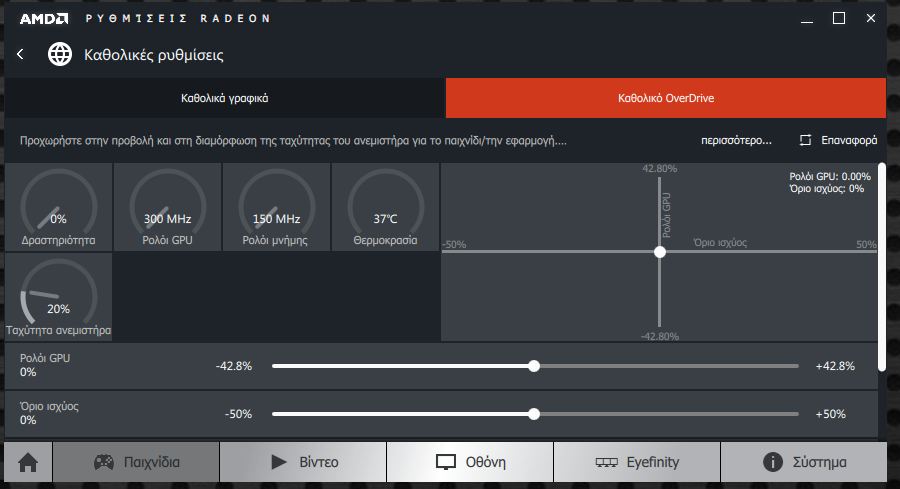Click the vertical scrollbar on the right
Viewport: 900px width, 489px height.
pyautogui.click(x=882, y=267)
